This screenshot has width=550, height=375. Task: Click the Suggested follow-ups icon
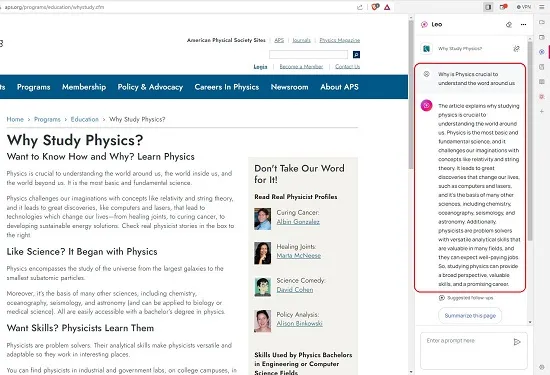442,298
